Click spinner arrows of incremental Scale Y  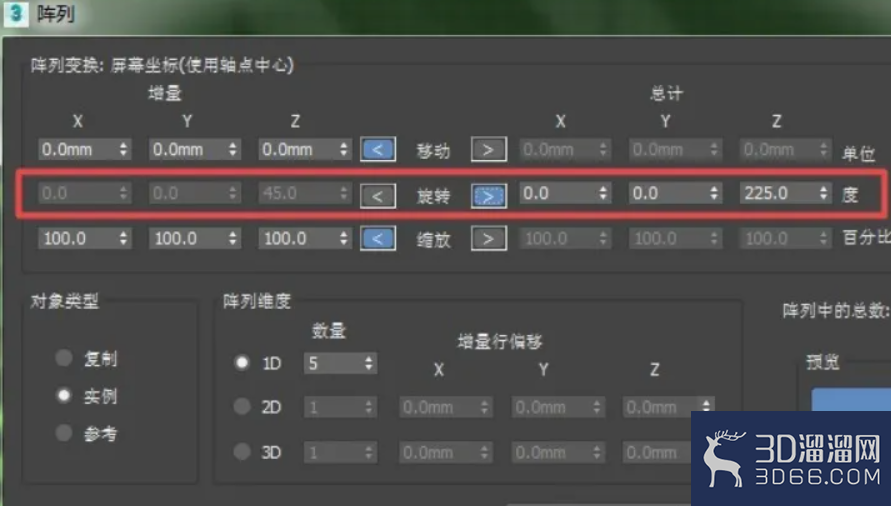tap(233, 238)
